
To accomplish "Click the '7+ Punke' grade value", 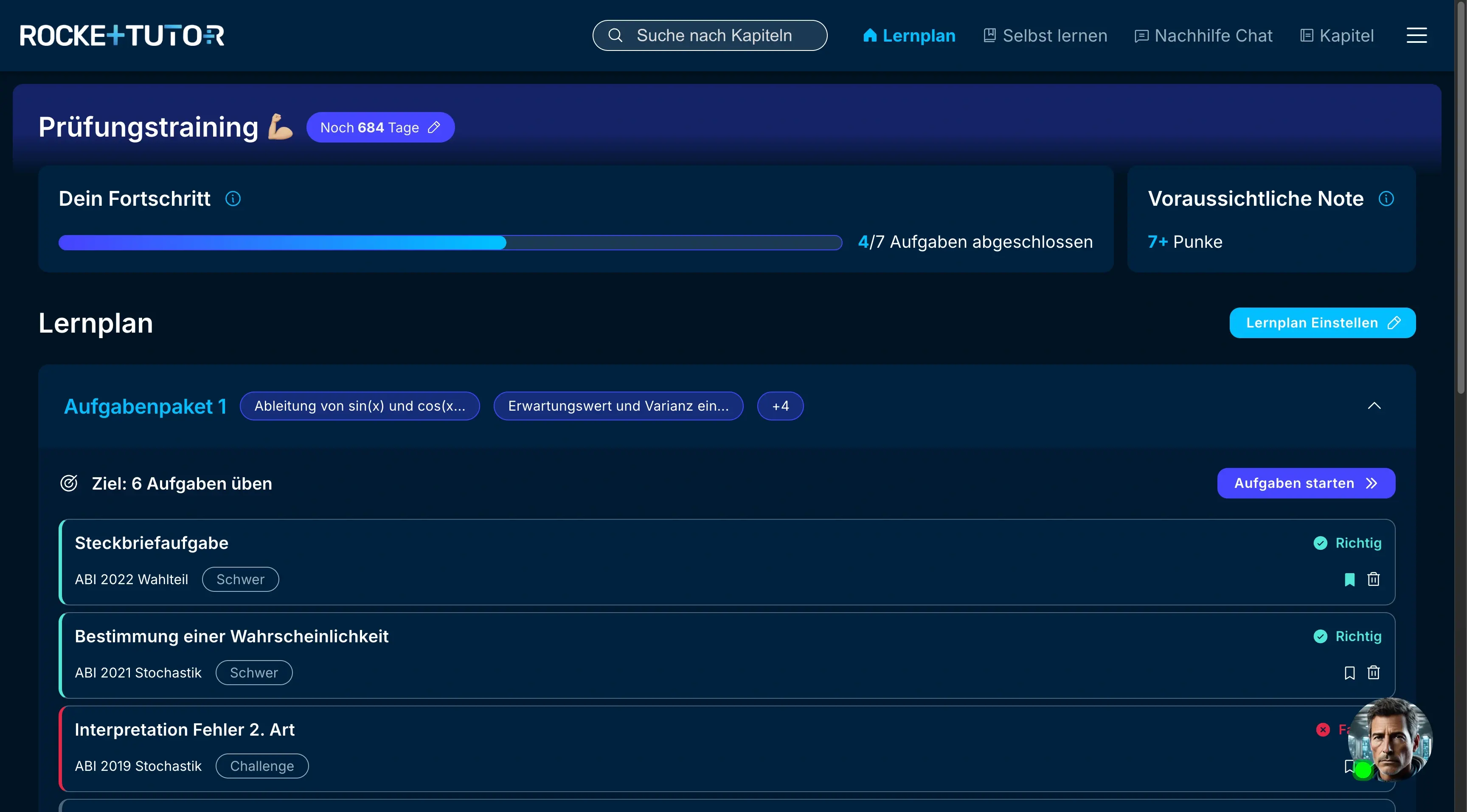I will (1185, 242).
